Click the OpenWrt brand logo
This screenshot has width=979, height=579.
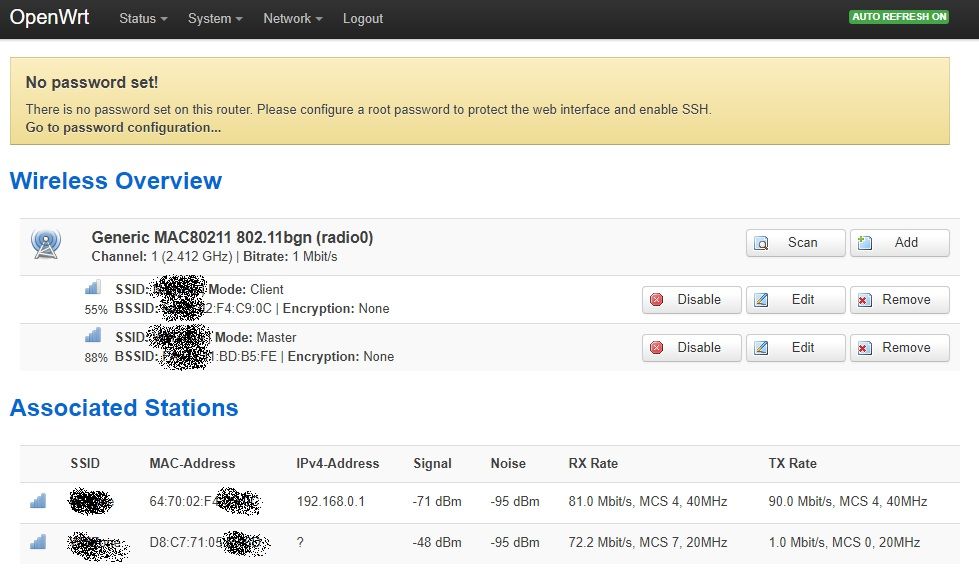pos(49,18)
